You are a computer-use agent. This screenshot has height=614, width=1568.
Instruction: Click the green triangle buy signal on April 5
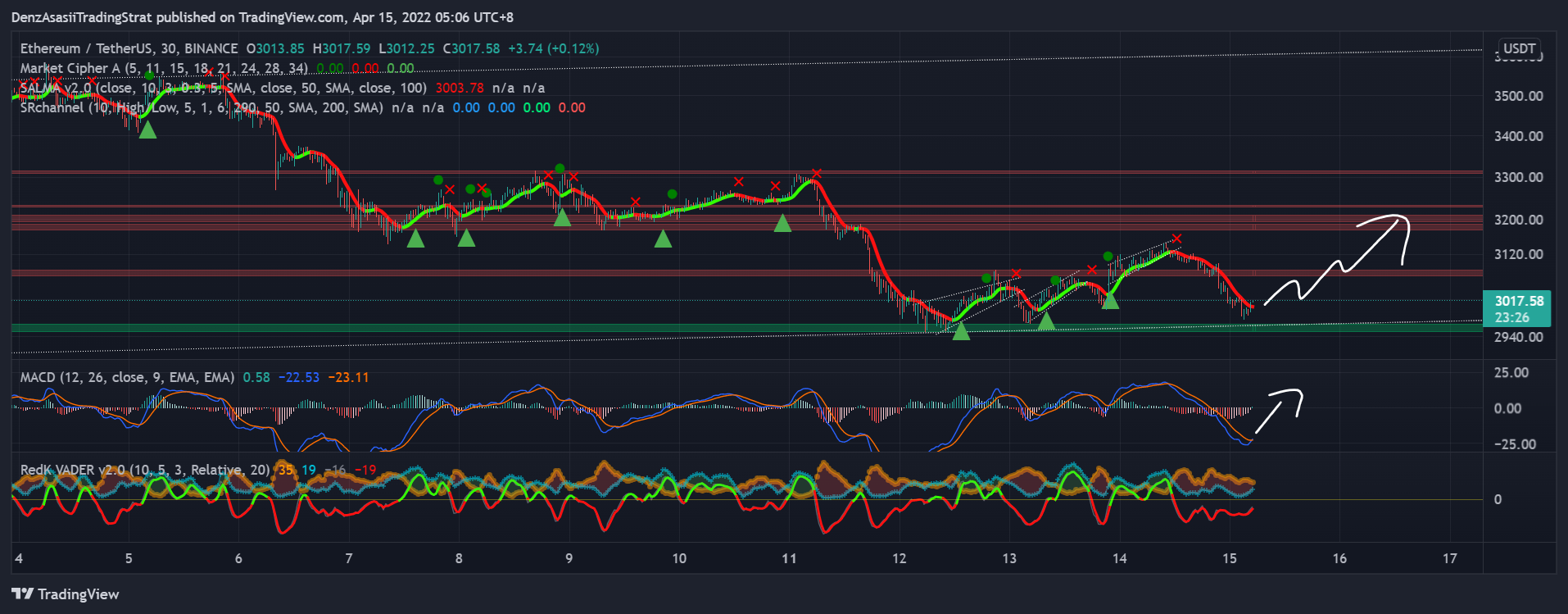[x=147, y=130]
